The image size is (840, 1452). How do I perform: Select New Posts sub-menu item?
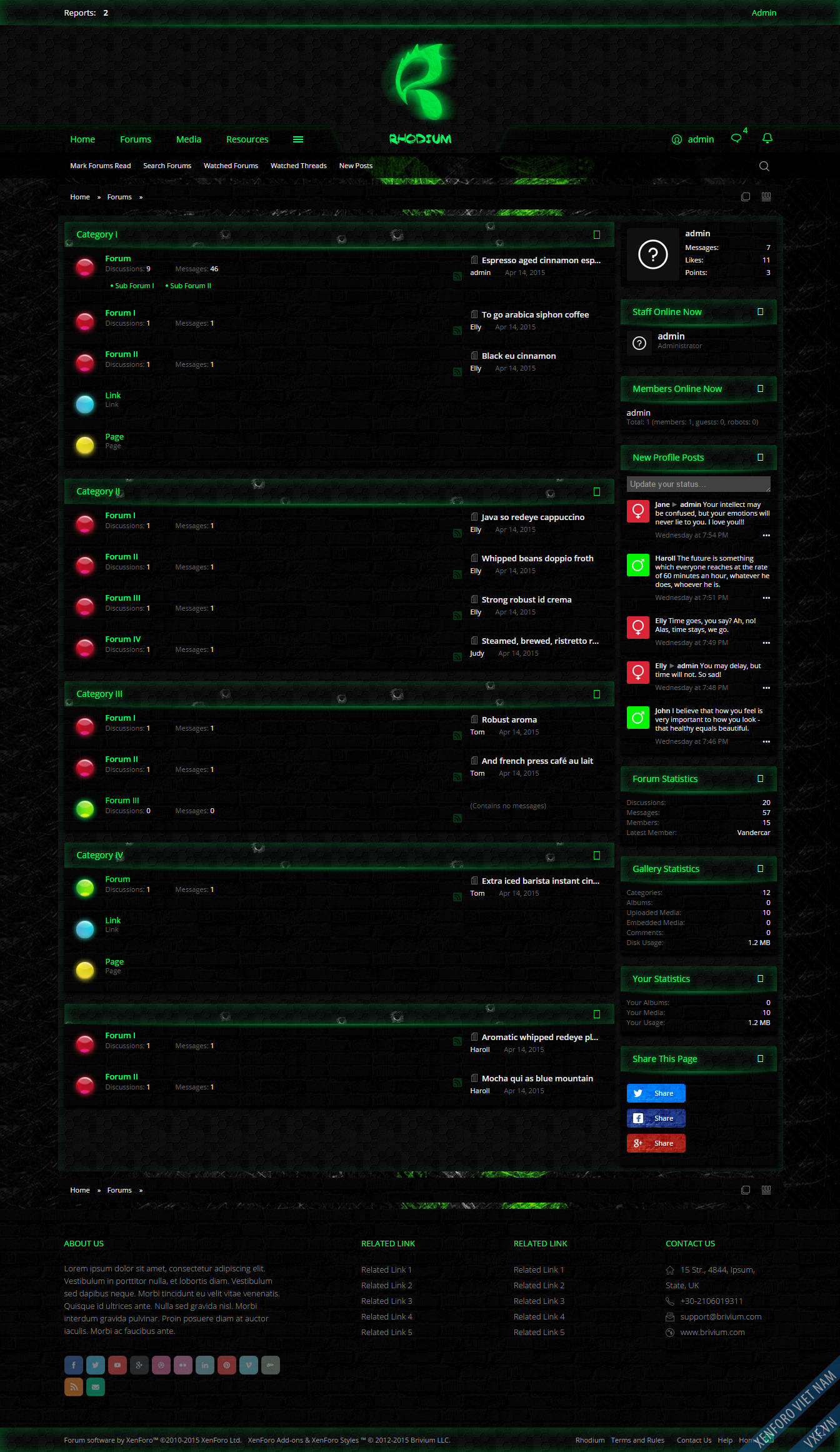(356, 166)
